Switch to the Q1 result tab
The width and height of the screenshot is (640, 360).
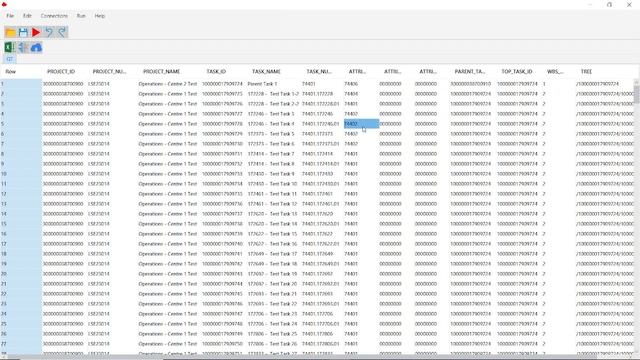(10, 59)
